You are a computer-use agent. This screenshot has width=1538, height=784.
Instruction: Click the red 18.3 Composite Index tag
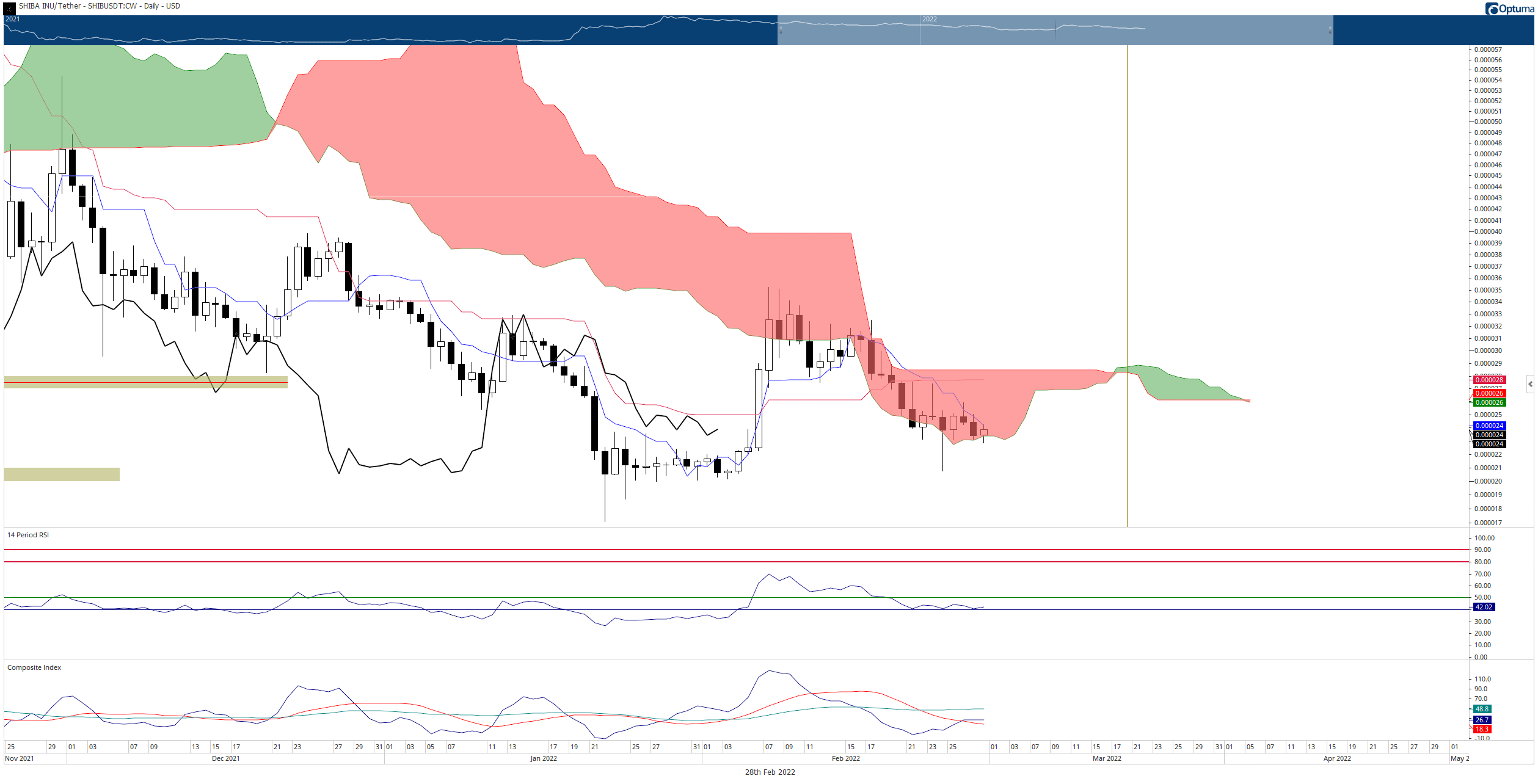[x=1482, y=729]
